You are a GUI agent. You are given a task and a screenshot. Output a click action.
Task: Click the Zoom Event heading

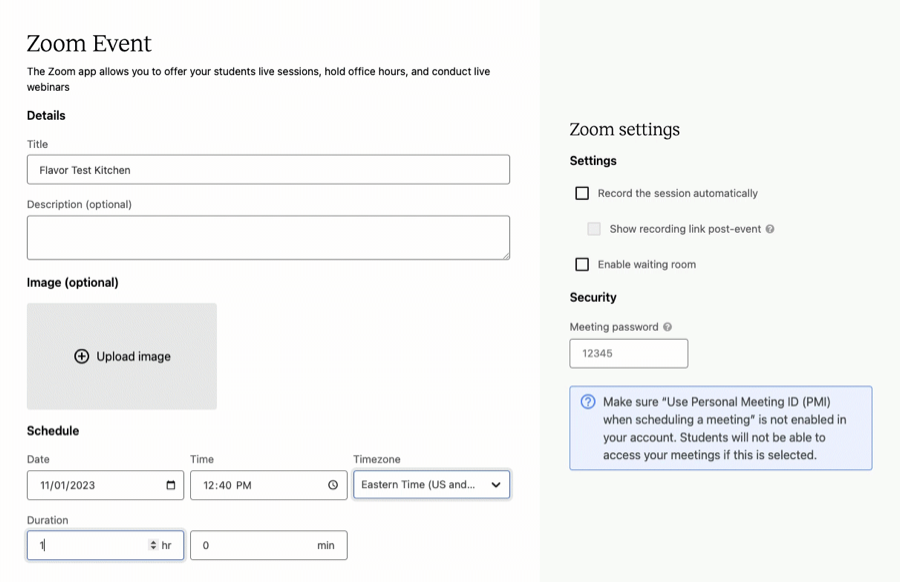pyautogui.click(x=89, y=44)
